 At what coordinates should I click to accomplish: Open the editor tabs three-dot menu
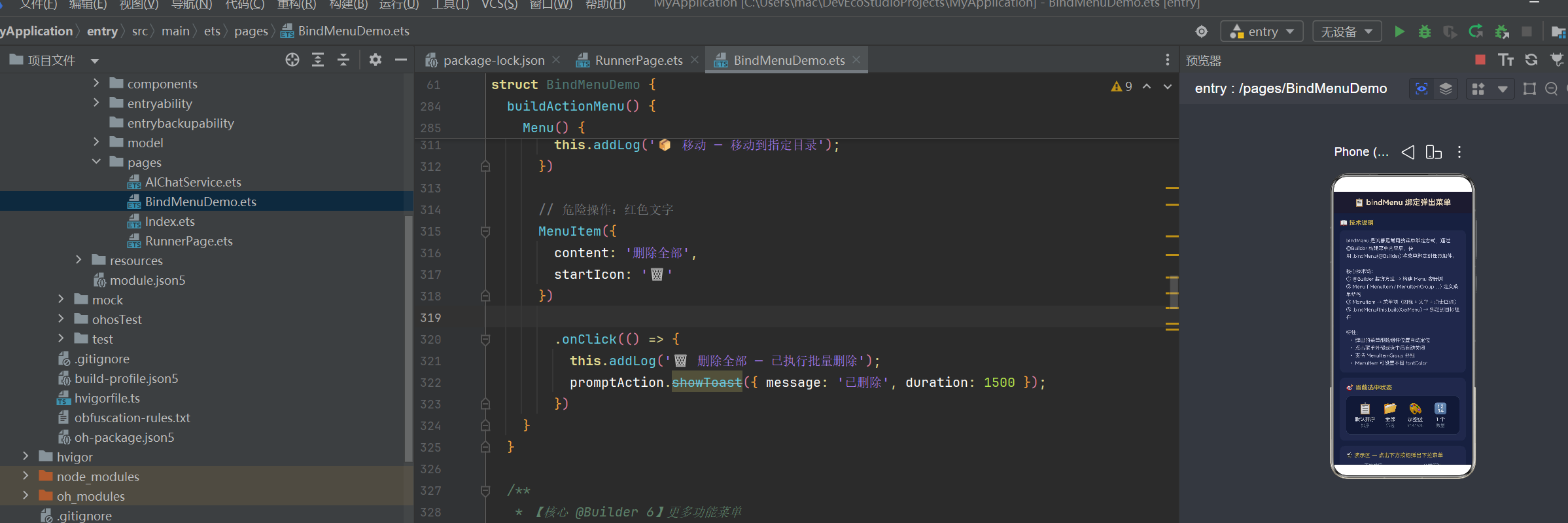1168,60
